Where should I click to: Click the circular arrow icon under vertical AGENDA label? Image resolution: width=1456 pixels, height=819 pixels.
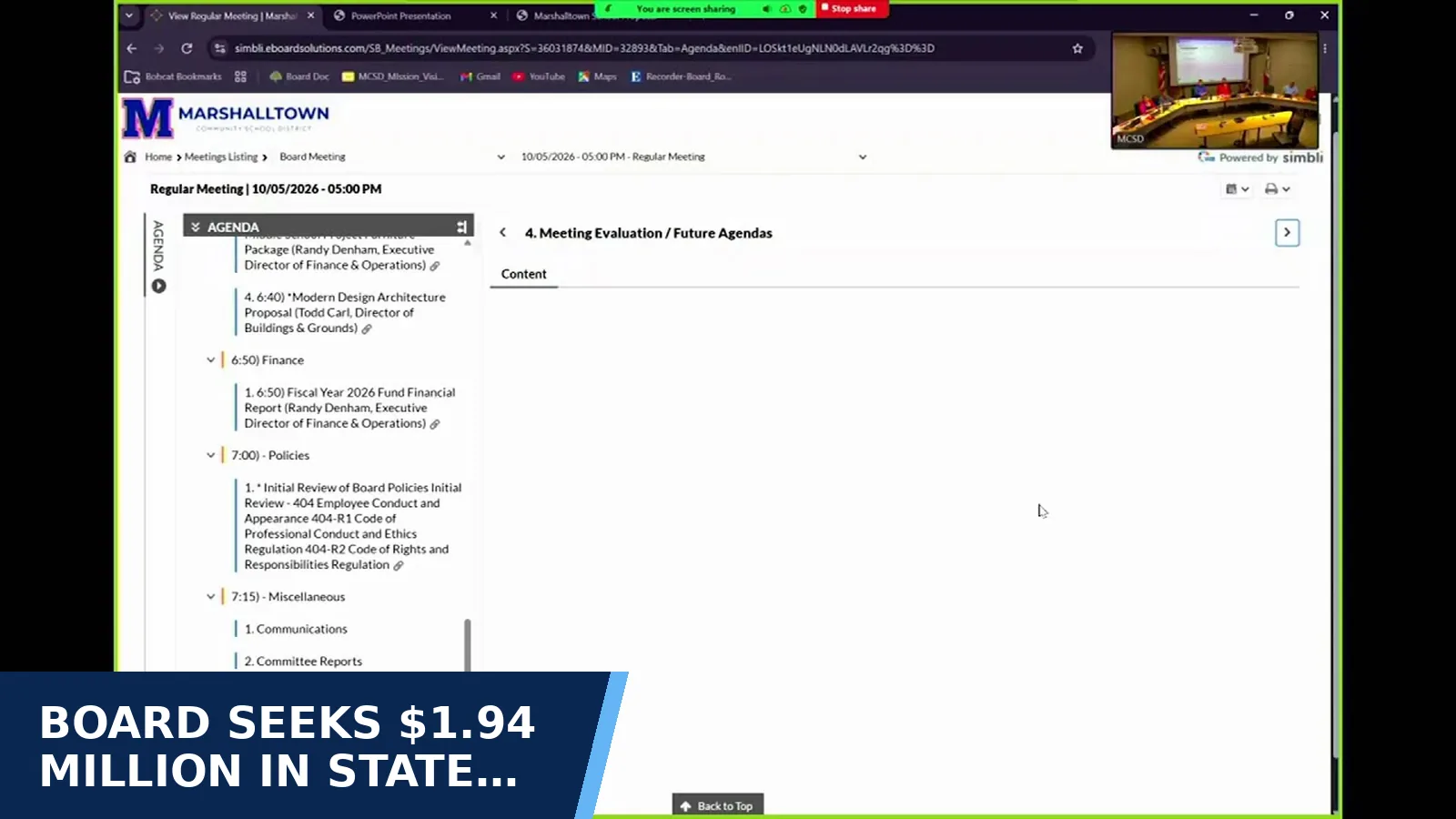pyautogui.click(x=158, y=286)
